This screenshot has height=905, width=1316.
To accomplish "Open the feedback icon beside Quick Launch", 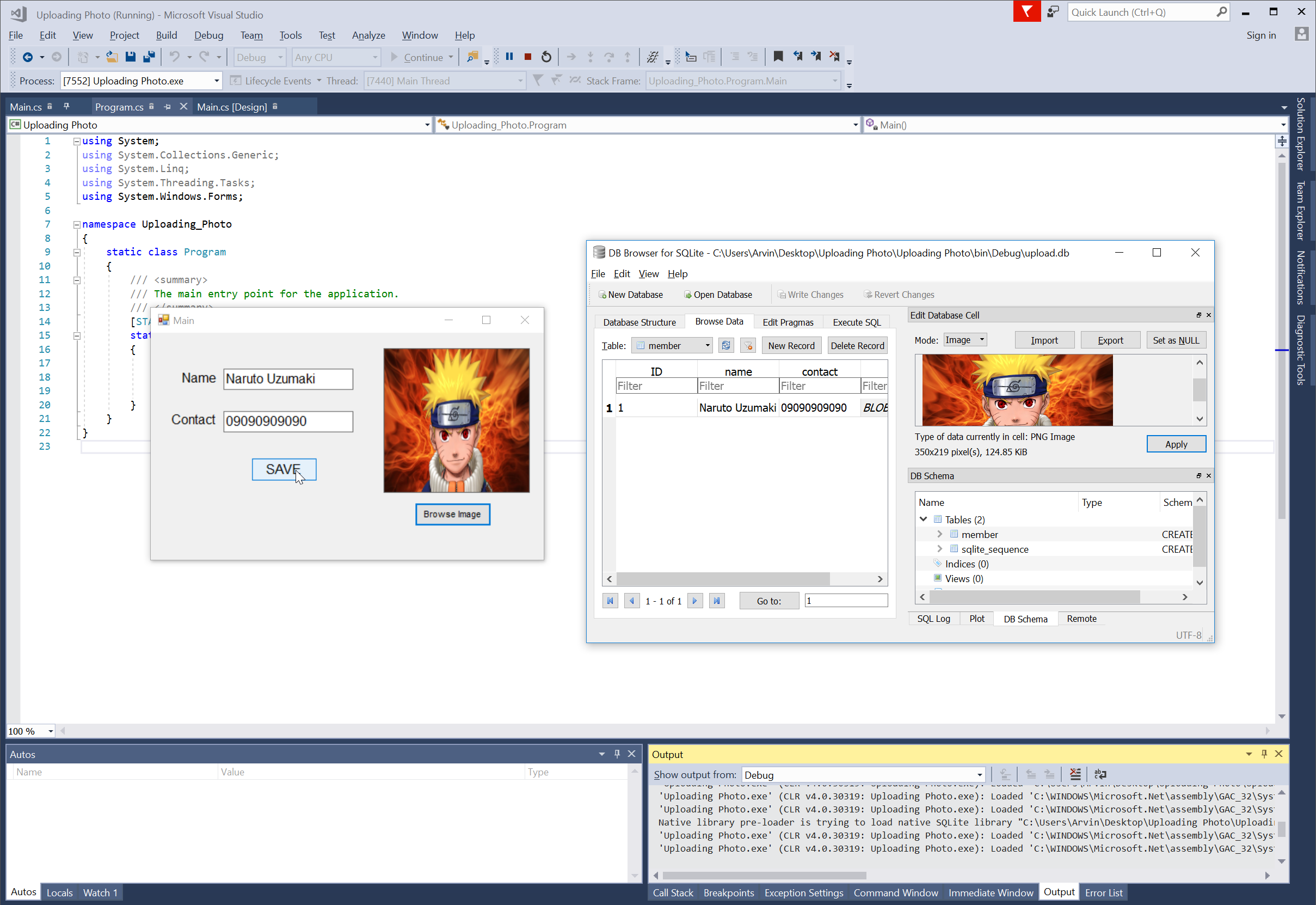I will (x=1053, y=12).
